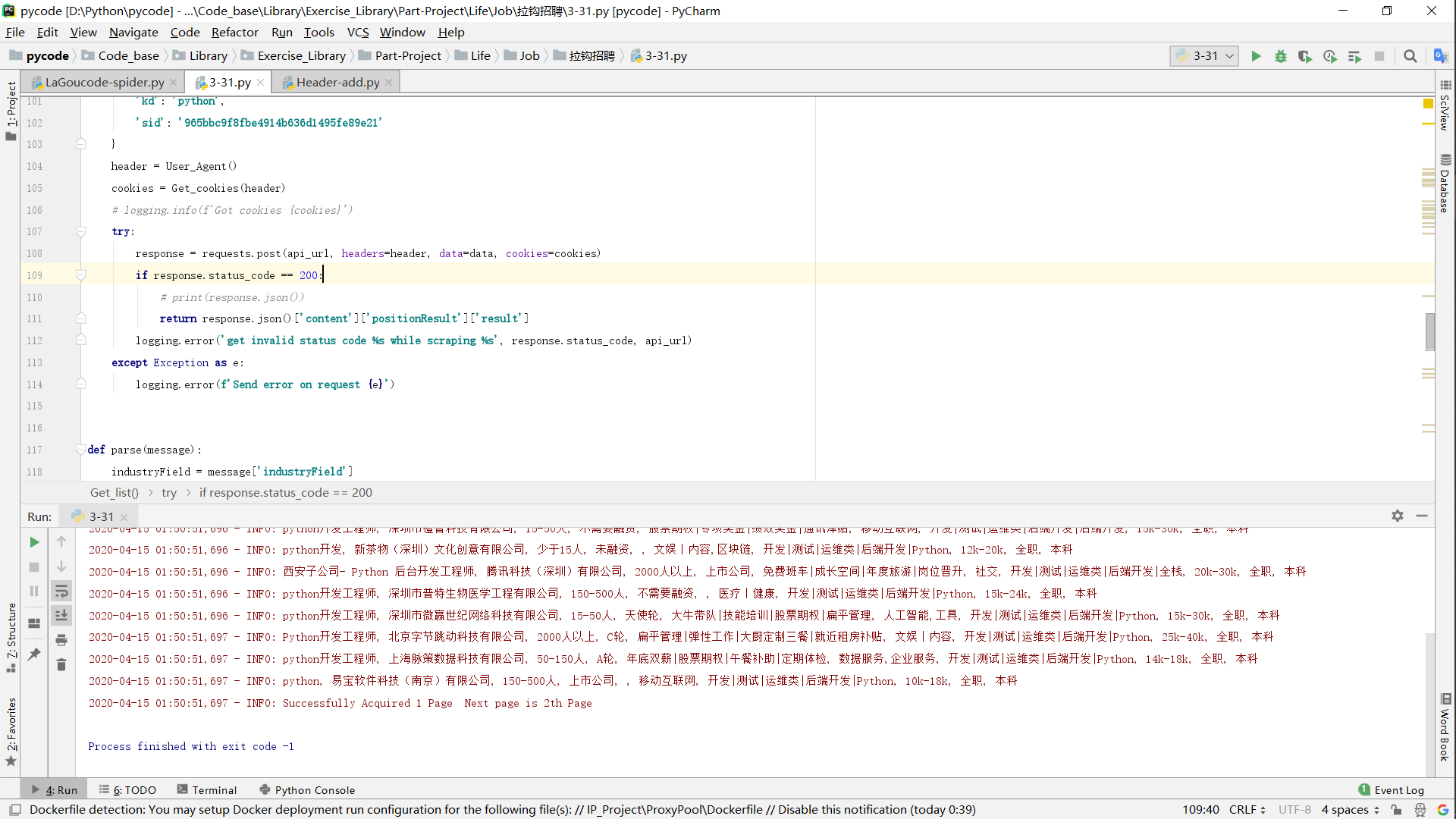Run 3-31 with coverage from the toolbar
The height and width of the screenshot is (819, 1456).
[1305, 56]
